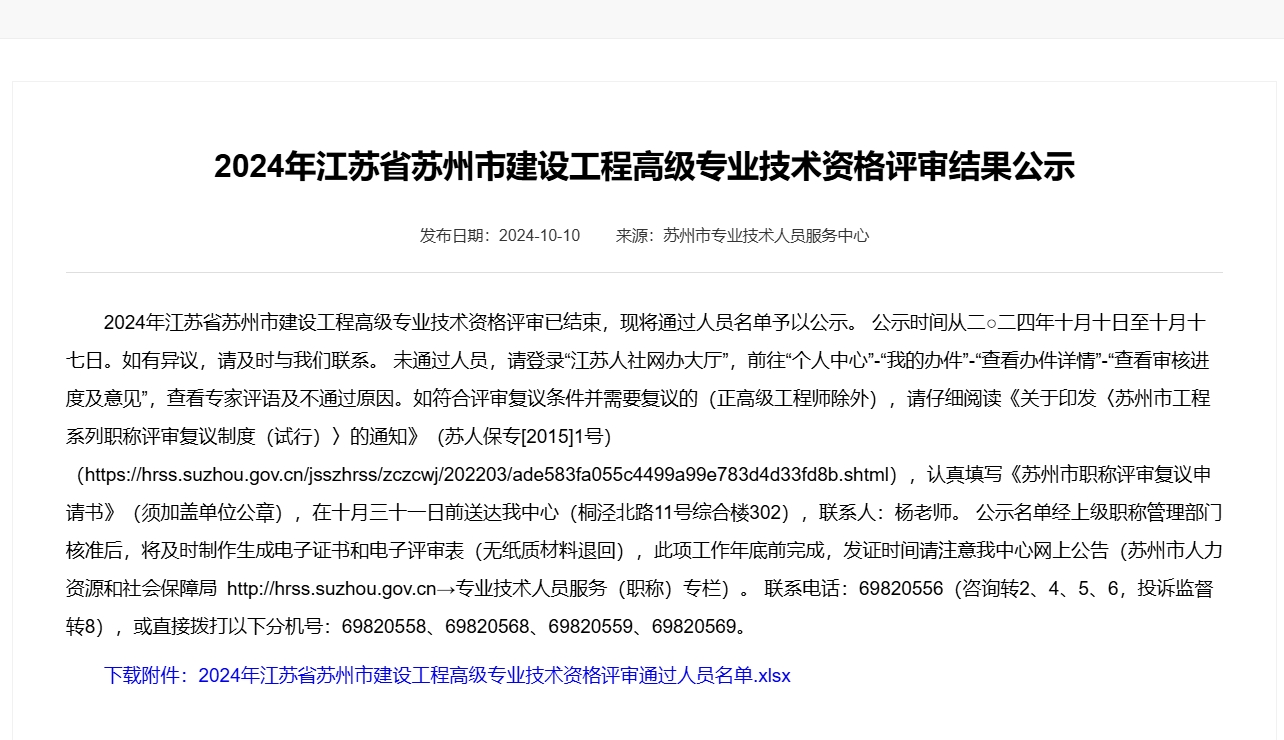The image size is (1284, 740).
Task: Click the extension number 69820559
Action: [x=590, y=627]
